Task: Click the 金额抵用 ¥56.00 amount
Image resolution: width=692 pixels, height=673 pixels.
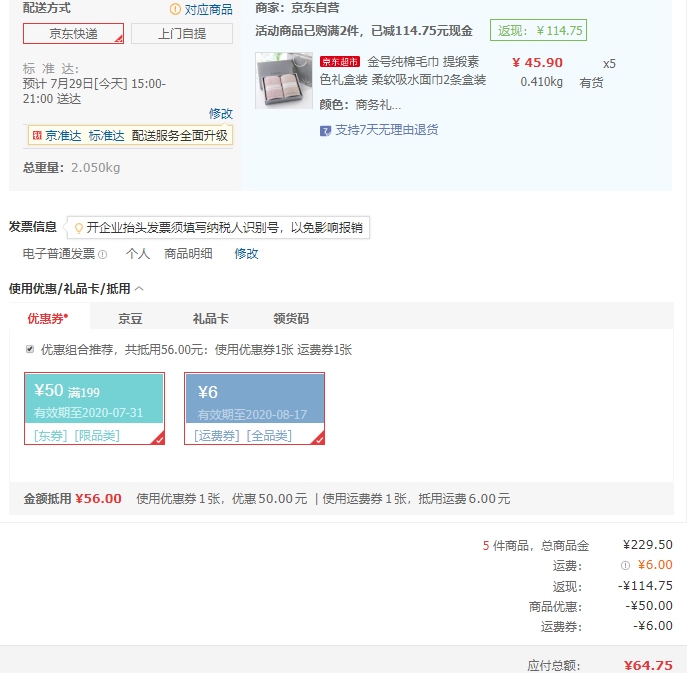Action: click(x=98, y=499)
